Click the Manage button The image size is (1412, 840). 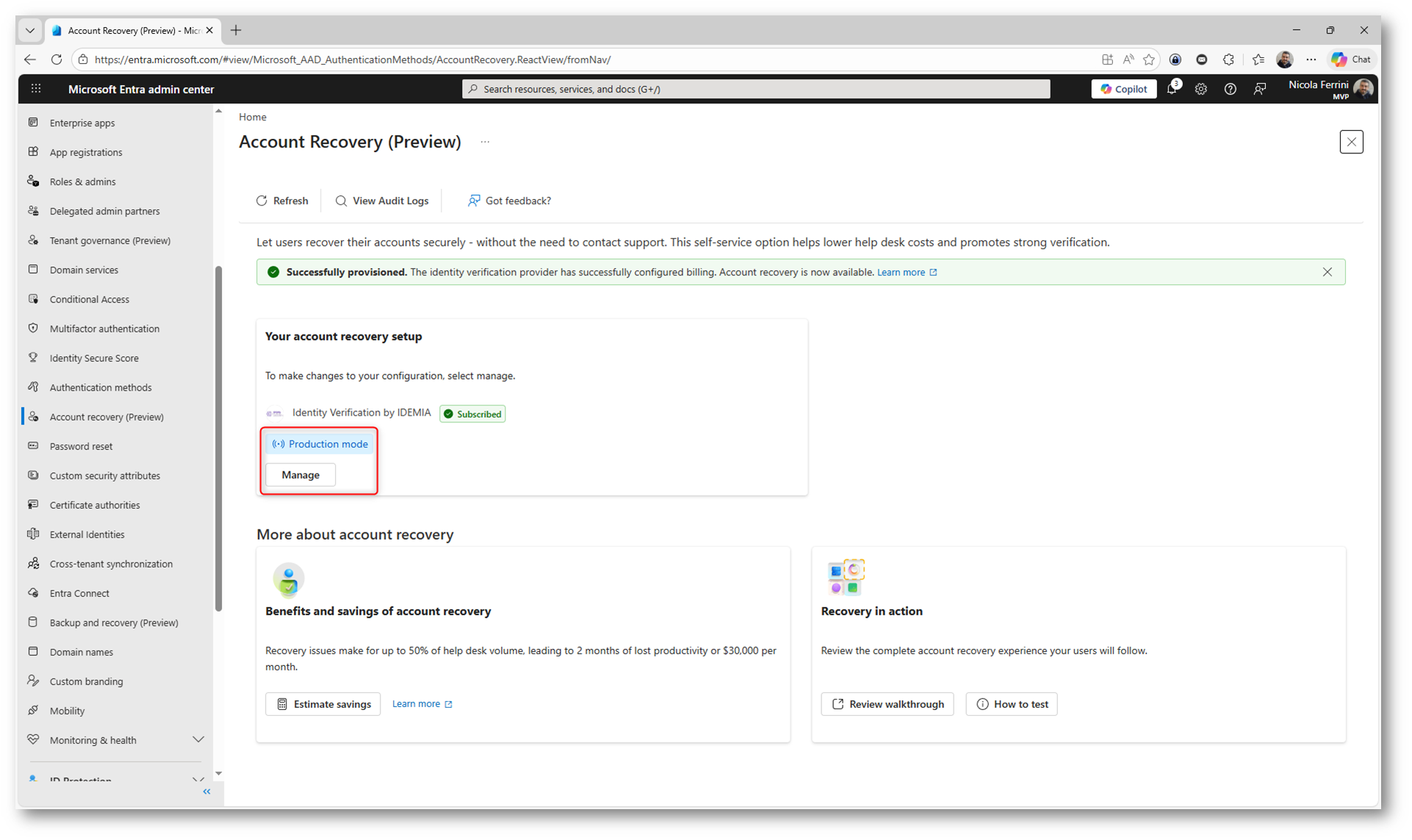300,474
